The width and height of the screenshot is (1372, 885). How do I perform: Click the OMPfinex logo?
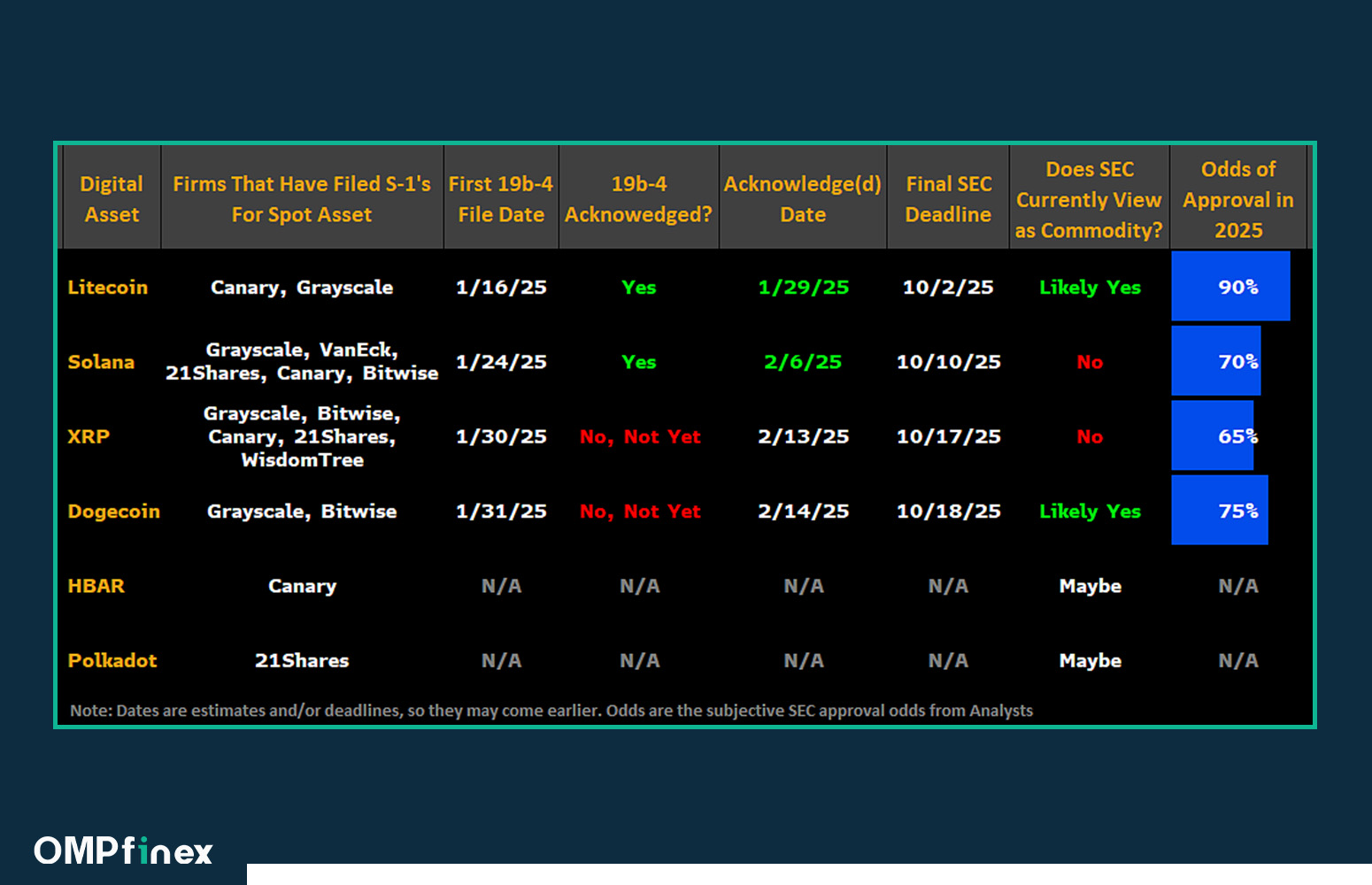tap(123, 850)
